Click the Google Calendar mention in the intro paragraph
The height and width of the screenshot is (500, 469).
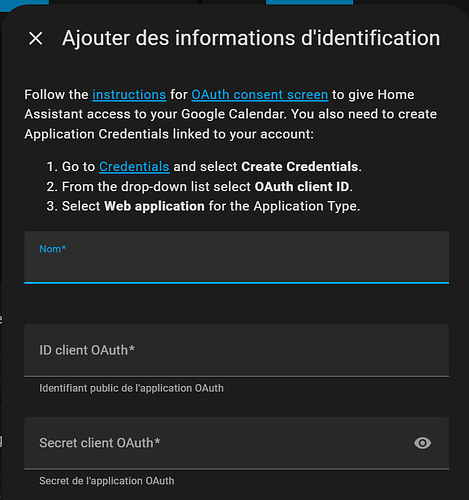(234, 114)
